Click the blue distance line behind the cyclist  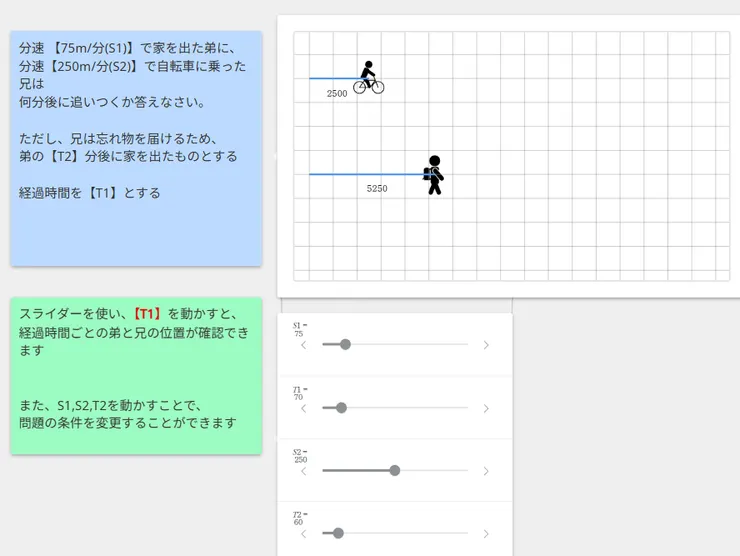click(x=332, y=78)
